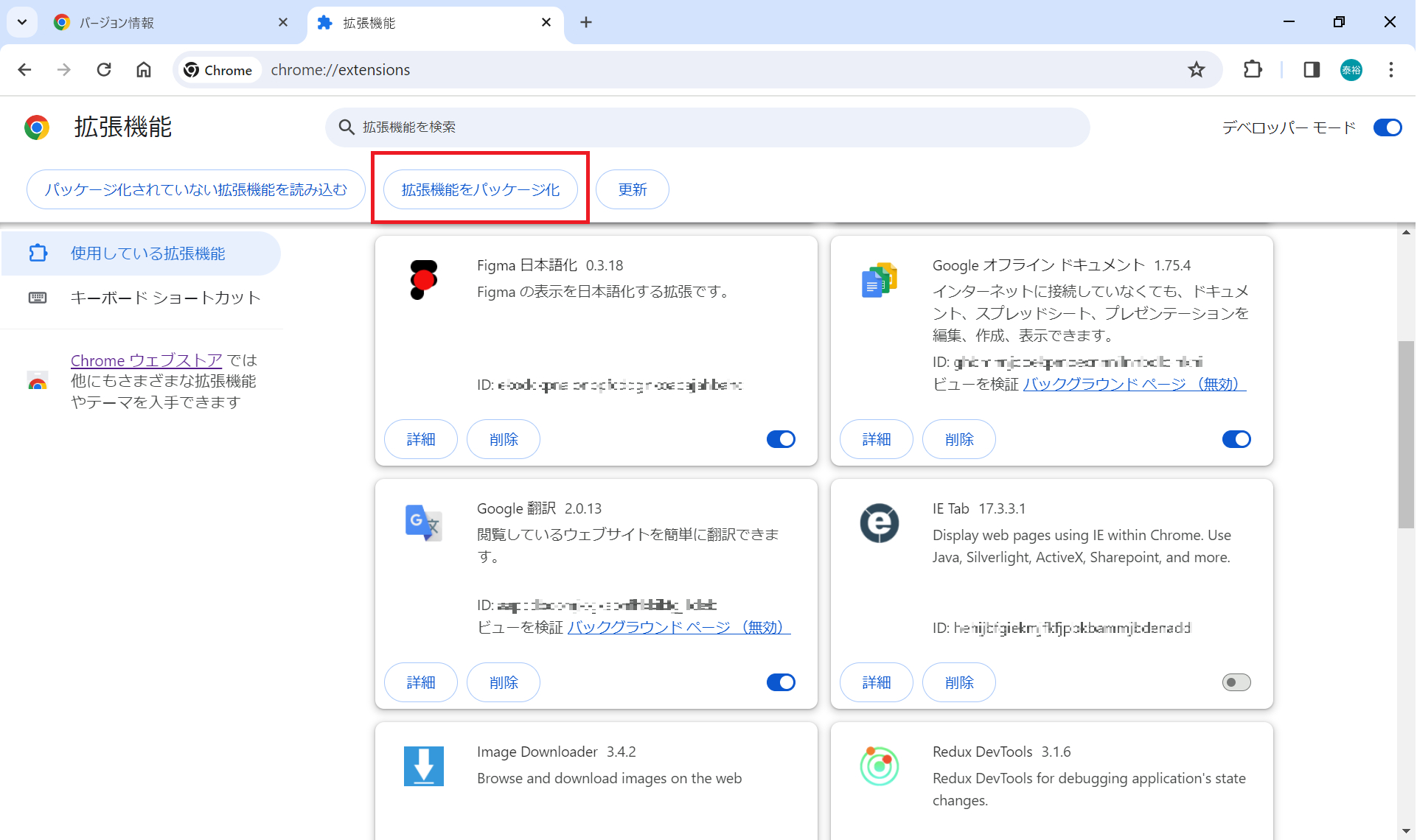Select the 拡張機能 browser tab
This screenshot has height=840, width=1417.
[435, 23]
